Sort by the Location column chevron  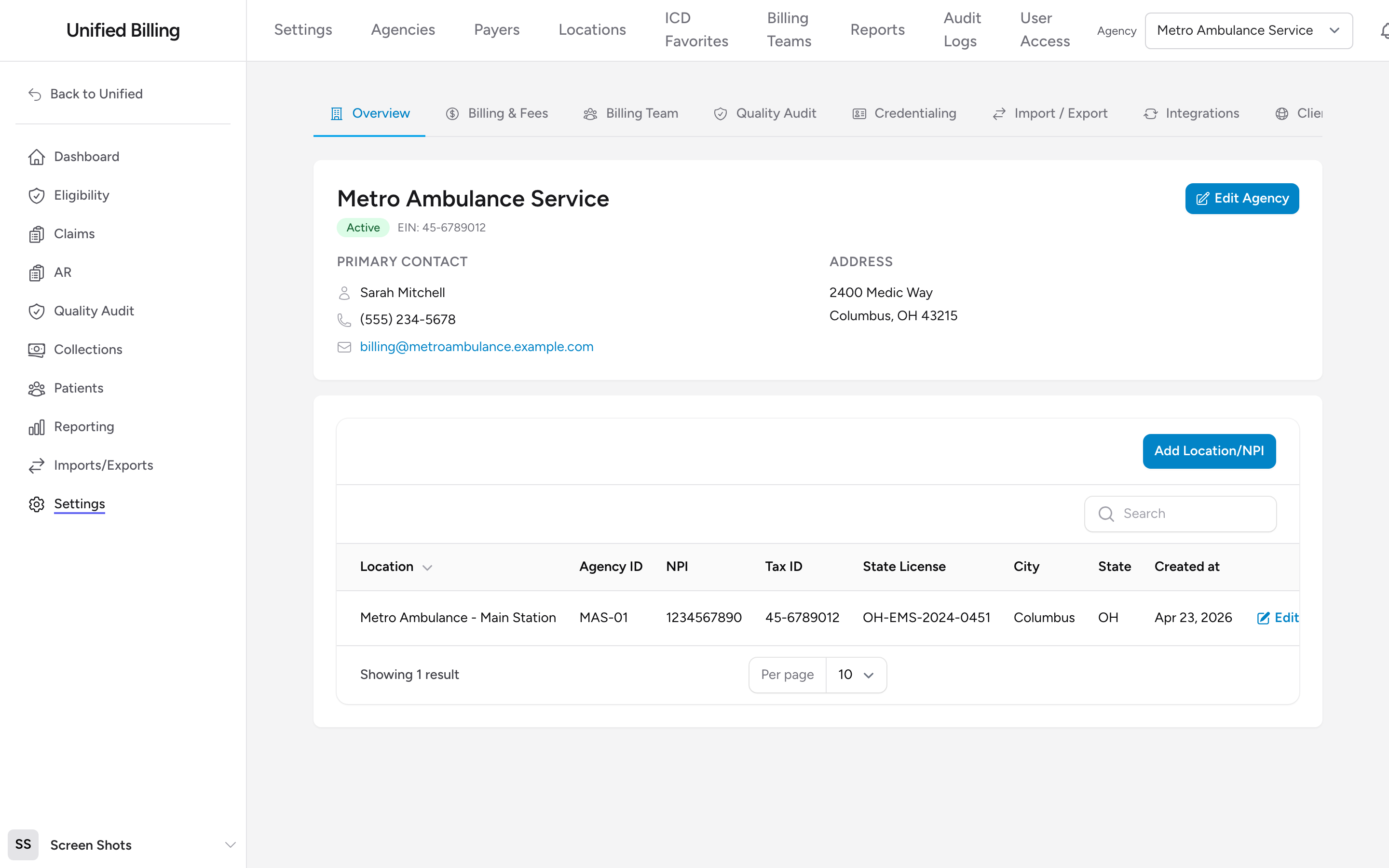[x=427, y=568]
